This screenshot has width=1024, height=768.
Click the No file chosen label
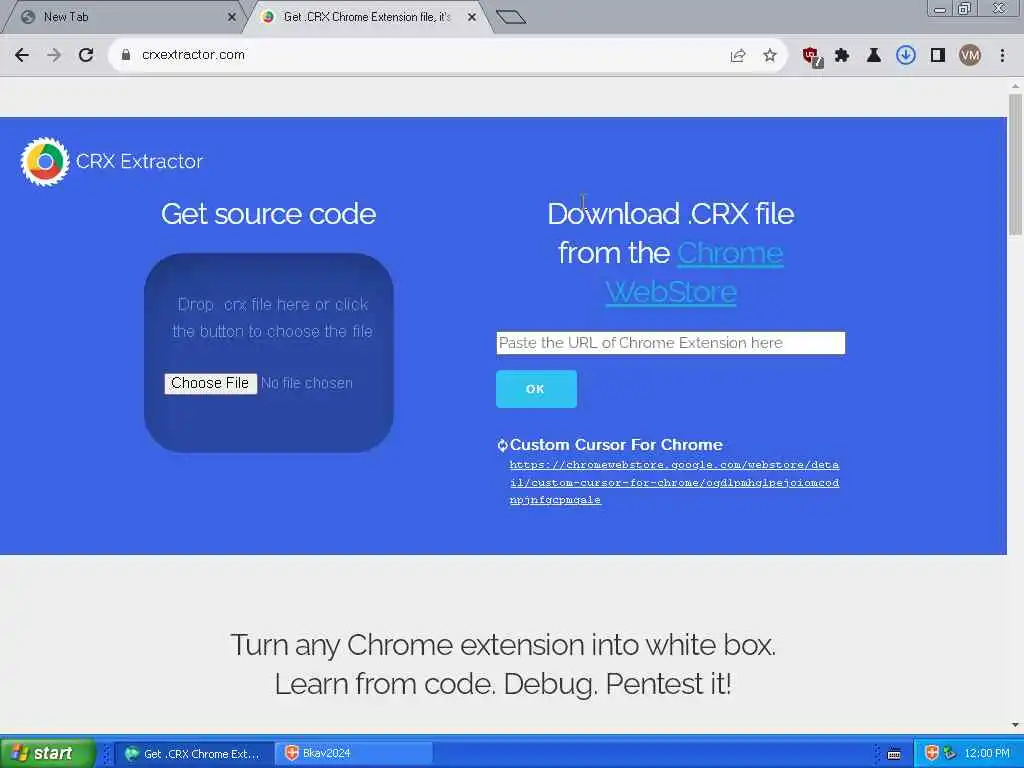pyautogui.click(x=307, y=383)
